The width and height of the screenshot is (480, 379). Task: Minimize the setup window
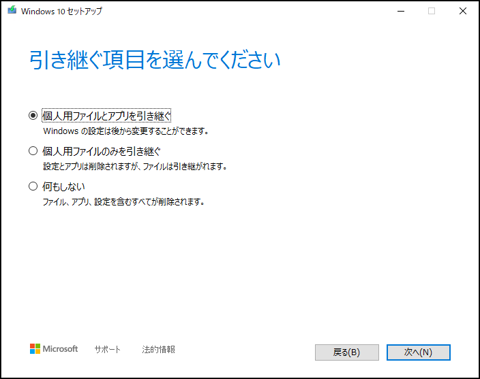(401, 11)
